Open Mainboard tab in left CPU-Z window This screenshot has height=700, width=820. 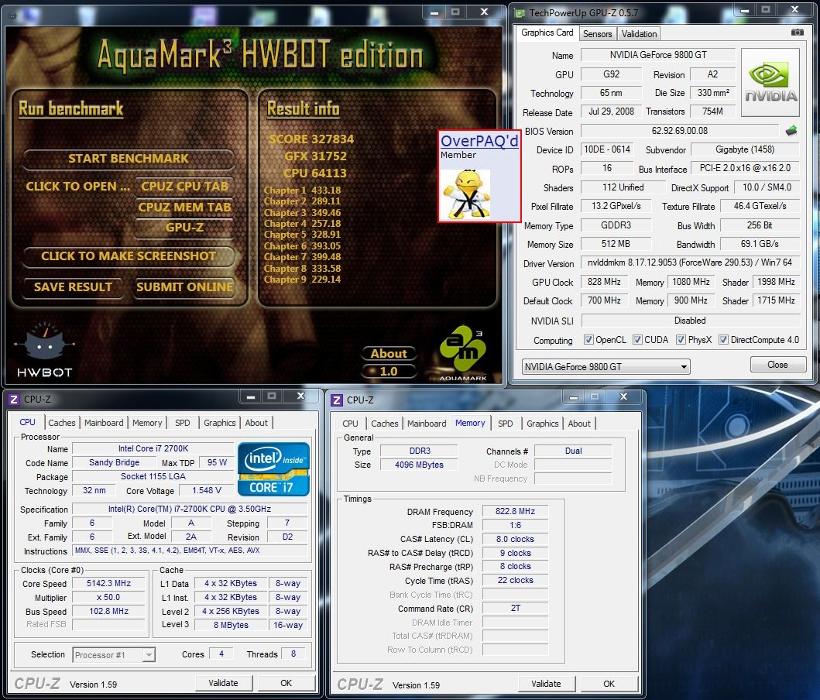point(104,423)
